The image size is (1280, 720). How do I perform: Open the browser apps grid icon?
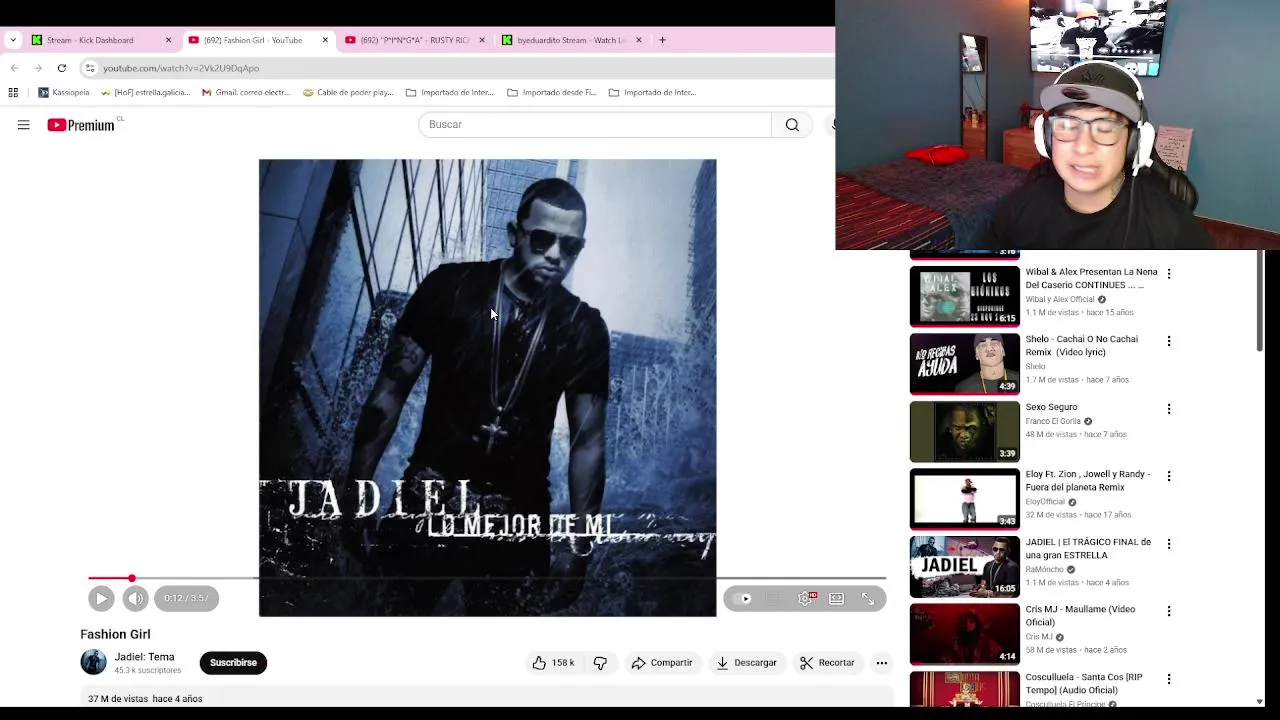pos(13,92)
